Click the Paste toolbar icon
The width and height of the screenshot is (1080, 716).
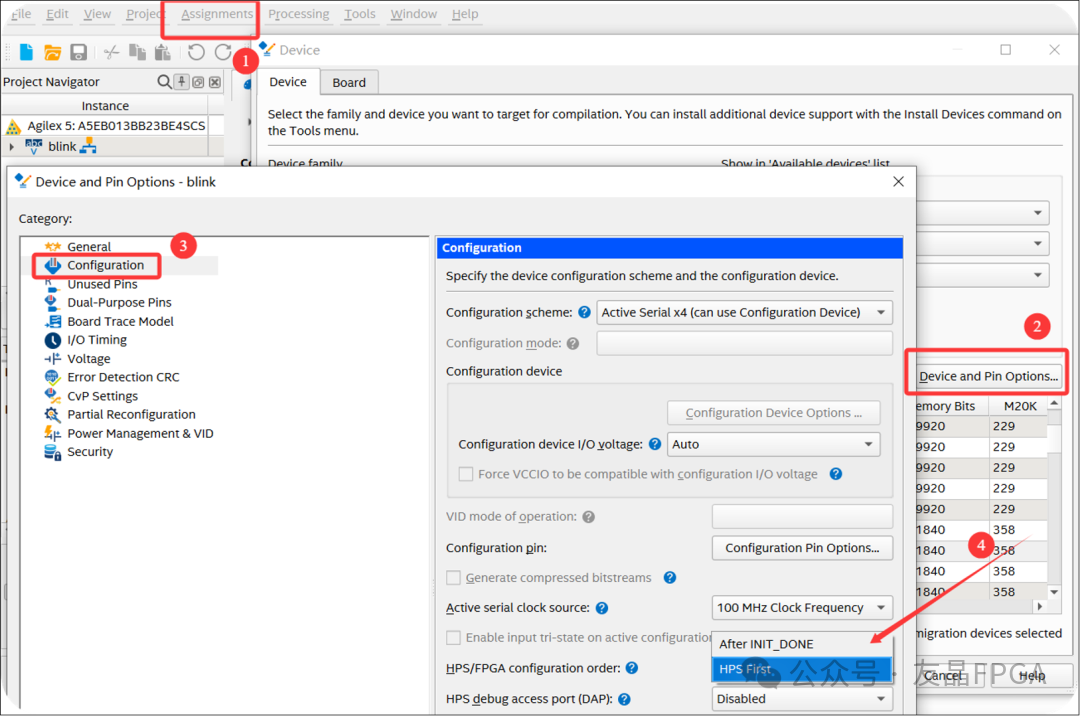[163, 52]
